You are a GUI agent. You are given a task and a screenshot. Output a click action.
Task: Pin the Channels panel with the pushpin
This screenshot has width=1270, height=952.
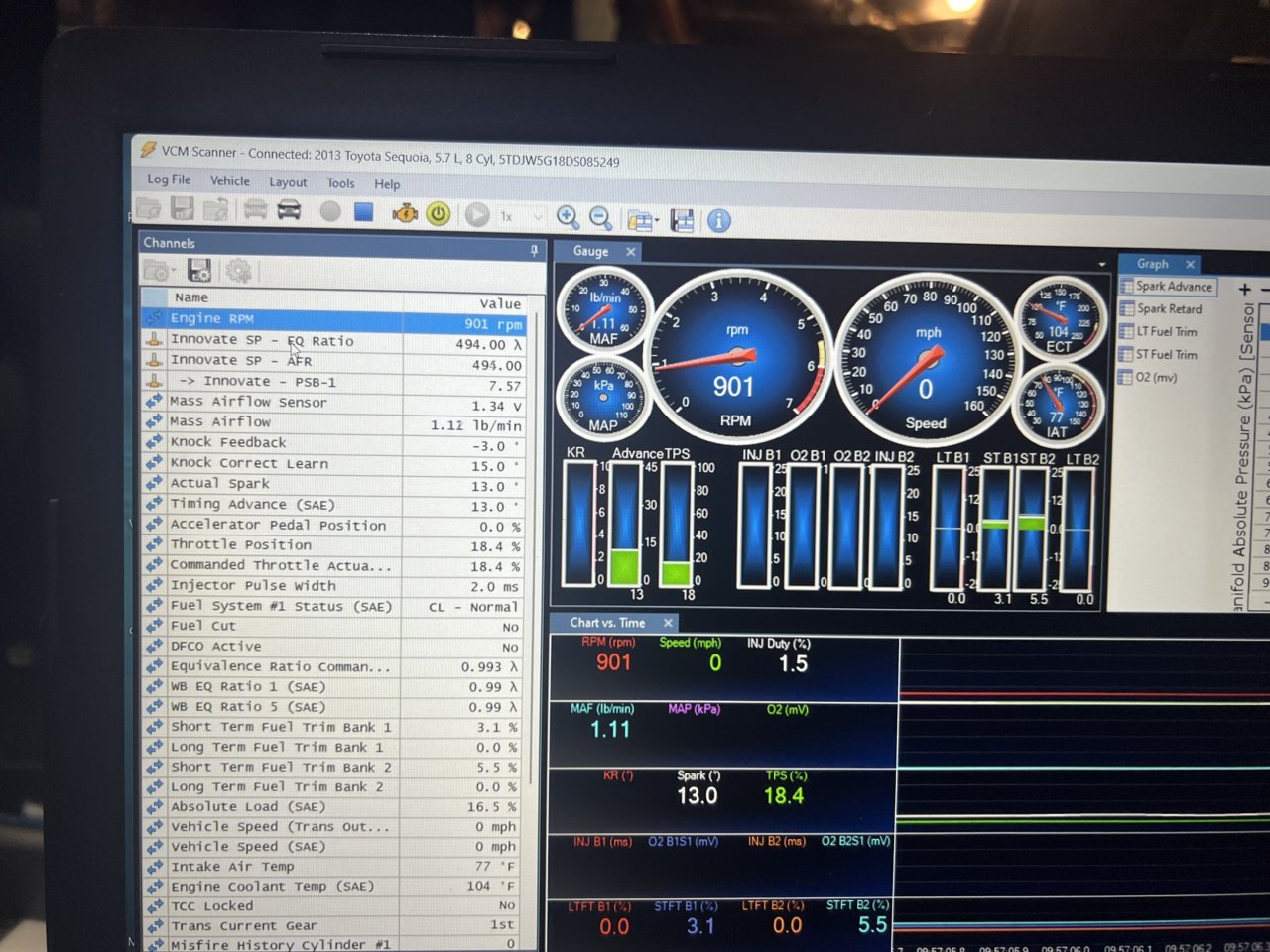534,251
